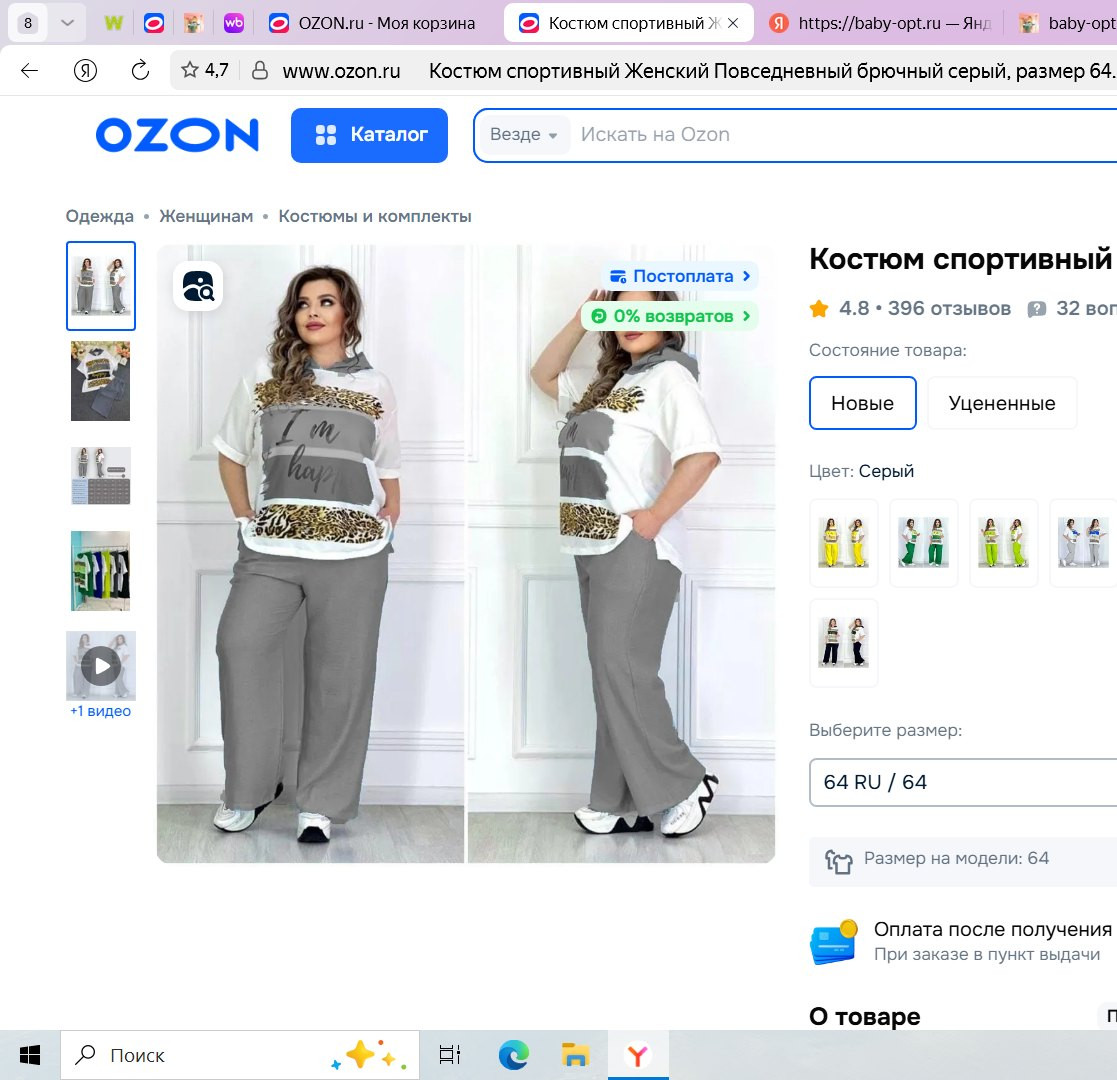1117x1080 pixels.
Task: Choose the blue-trim suit color swatch
Action: pos(1084,543)
